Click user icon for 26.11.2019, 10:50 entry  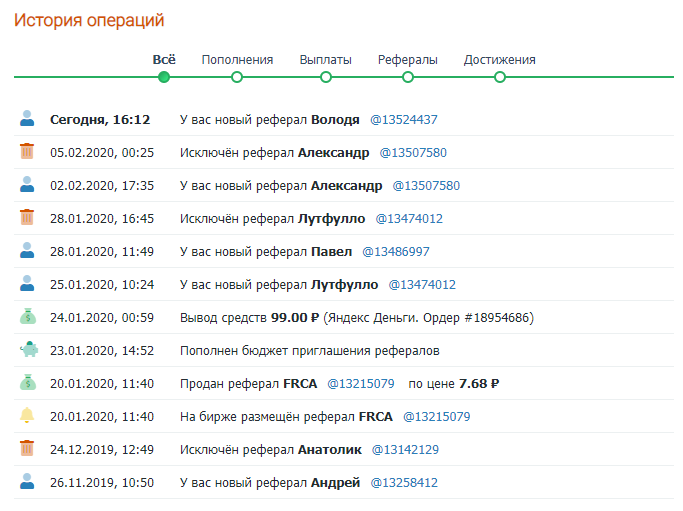tap(27, 481)
